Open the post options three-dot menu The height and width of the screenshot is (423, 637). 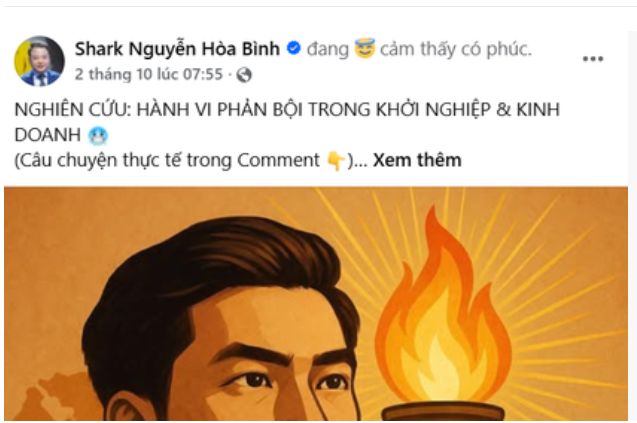click(x=593, y=59)
